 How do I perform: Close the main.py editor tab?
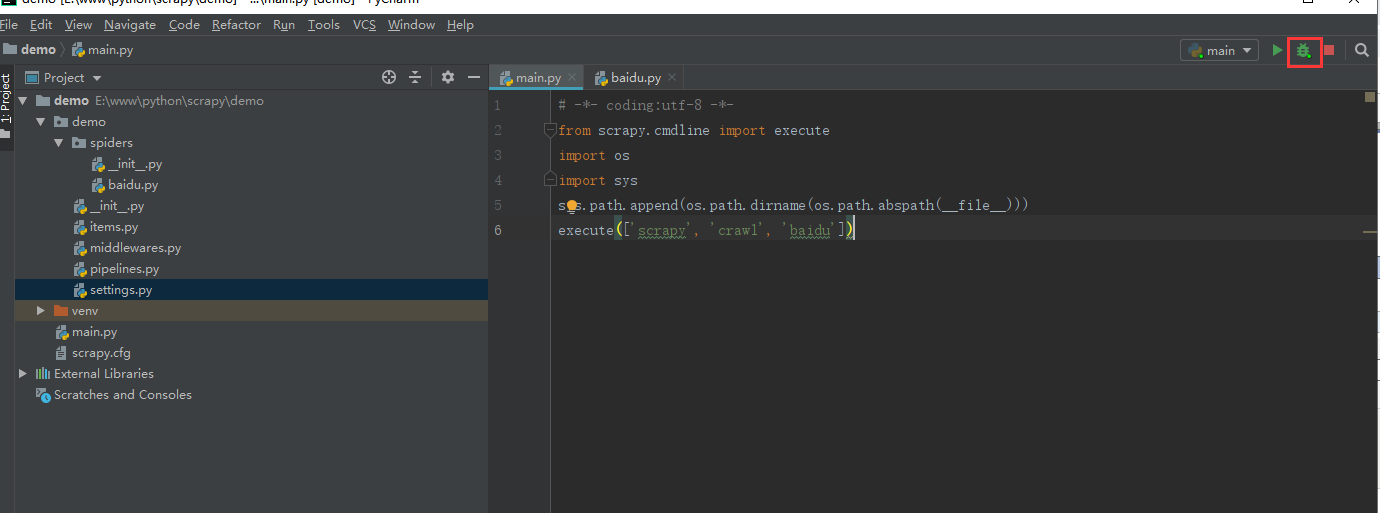572,77
